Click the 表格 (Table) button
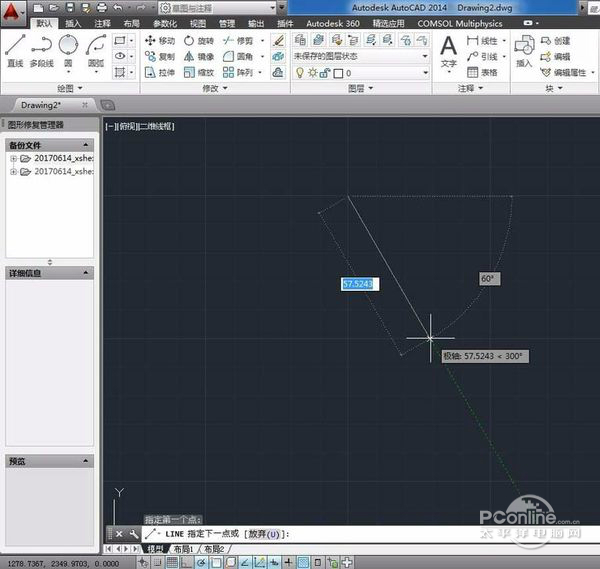600x569 pixels. 482,72
